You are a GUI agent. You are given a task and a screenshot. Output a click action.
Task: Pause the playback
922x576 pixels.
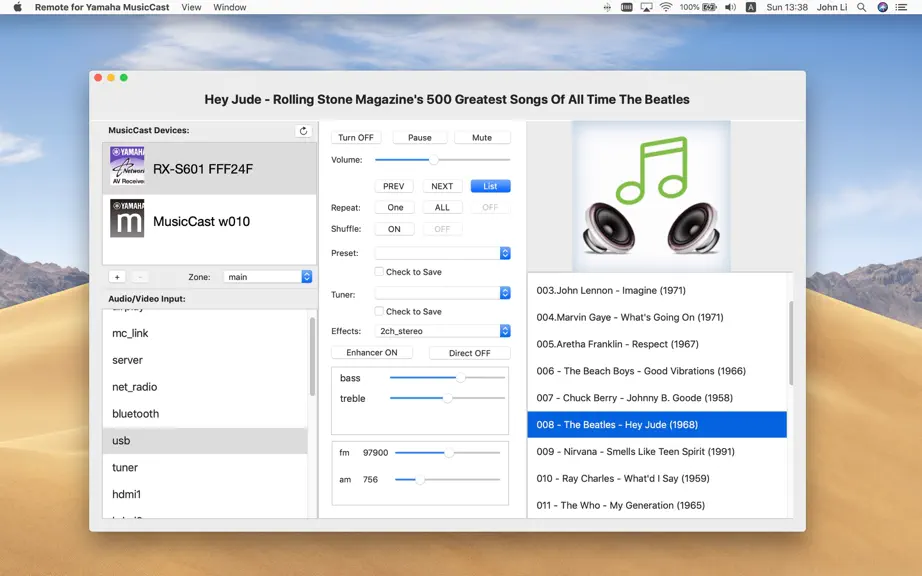click(x=420, y=138)
